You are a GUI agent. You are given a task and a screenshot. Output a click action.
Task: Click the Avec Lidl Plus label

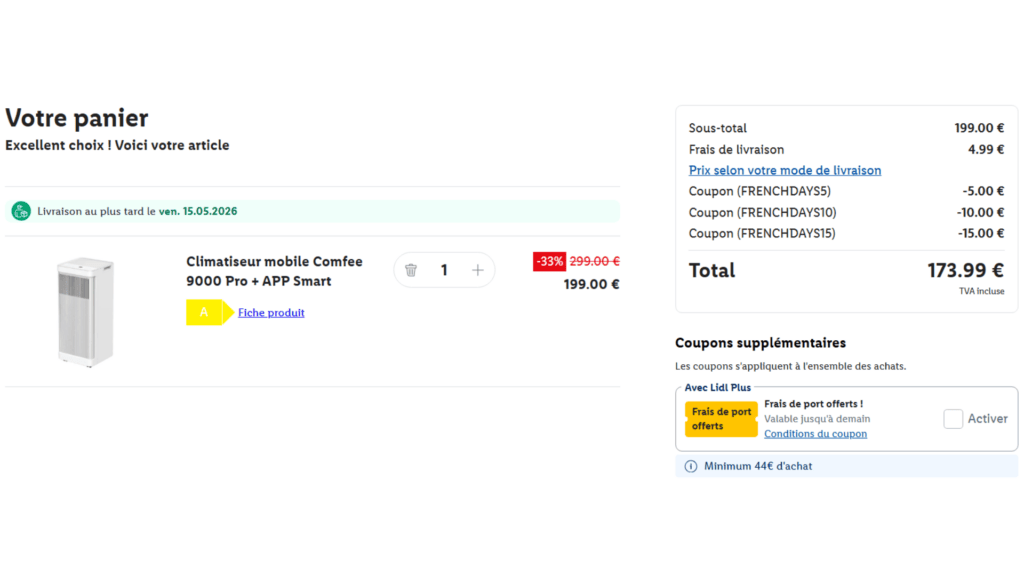(x=718, y=387)
